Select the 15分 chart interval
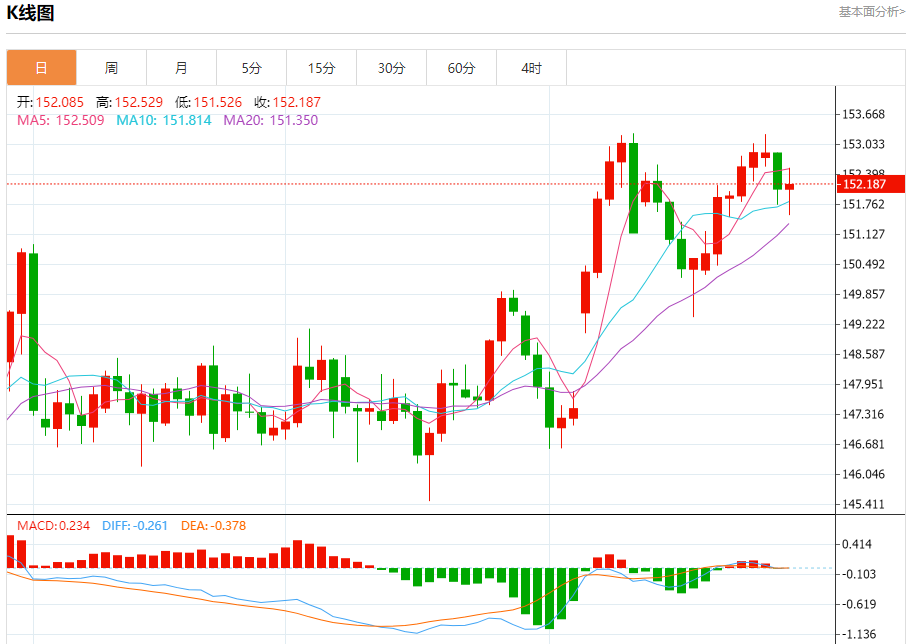The height and width of the screenshot is (644, 909). coord(321,68)
